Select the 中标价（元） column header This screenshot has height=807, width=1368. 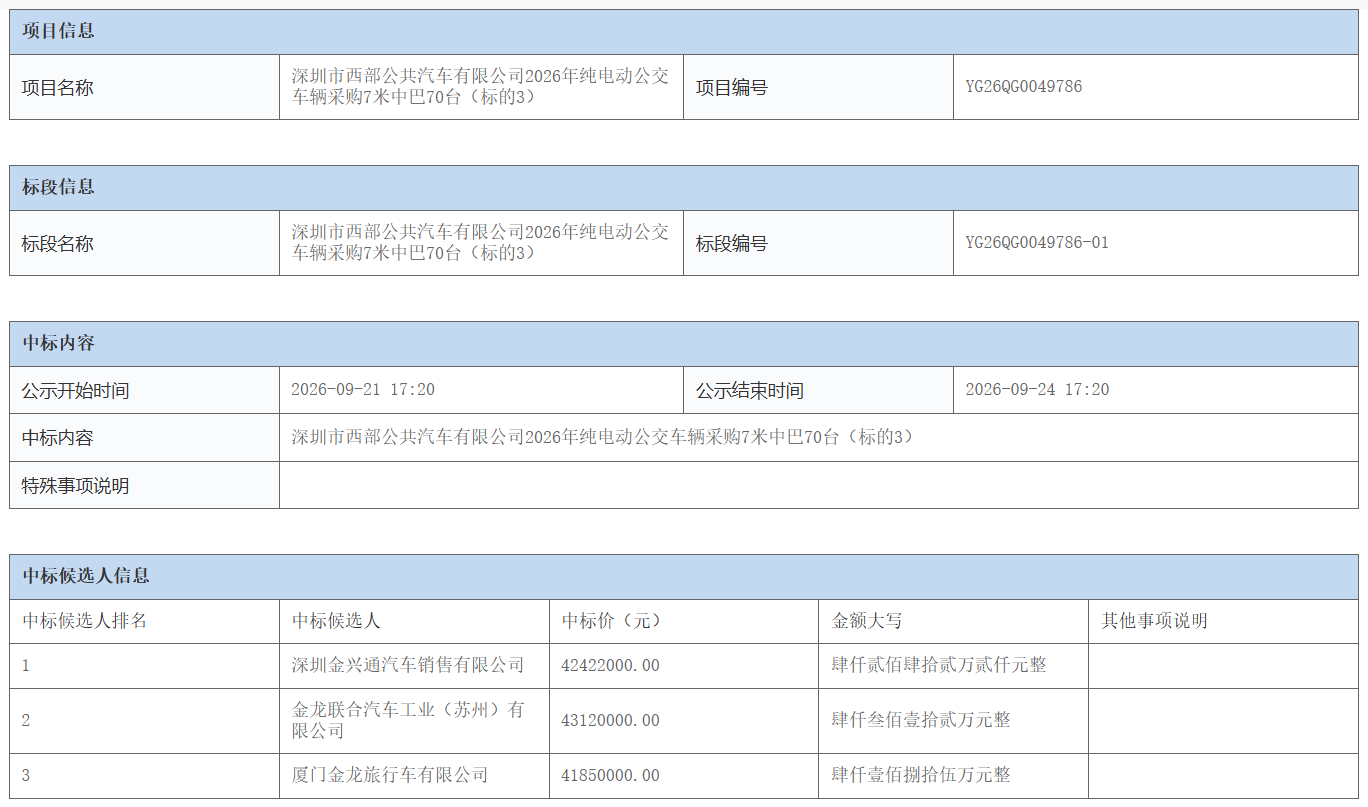(684, 621)
